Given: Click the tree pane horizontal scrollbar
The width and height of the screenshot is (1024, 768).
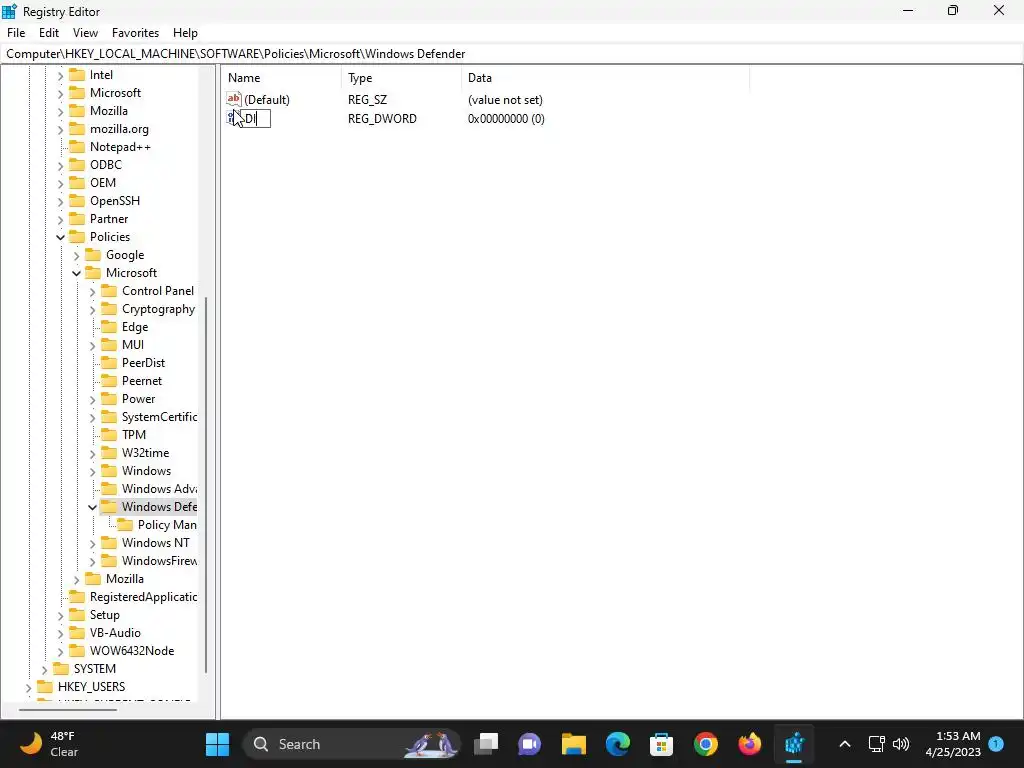Looking at the screenshot, I should pos(68,710).
